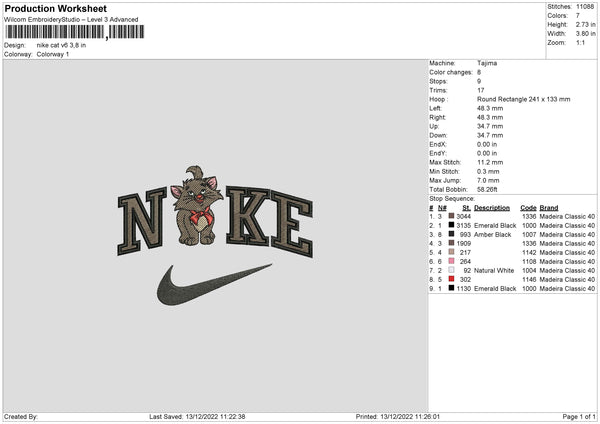Screen dimensions: 600x424
Task: Select the swatch in the 1909 stitch row
Action: [451, 243]
